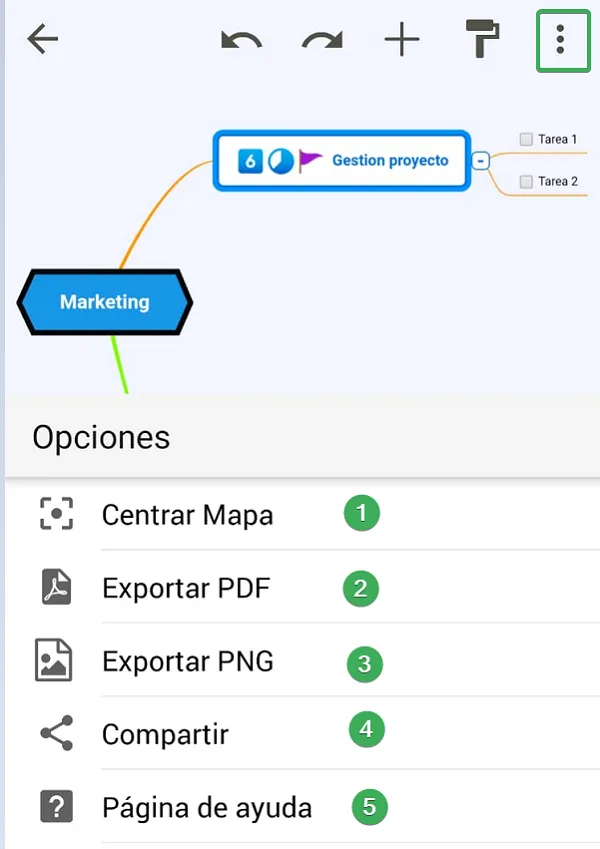
Task: Collapse the Gestion proyecto branch
Action: click(x=480, y=161)
